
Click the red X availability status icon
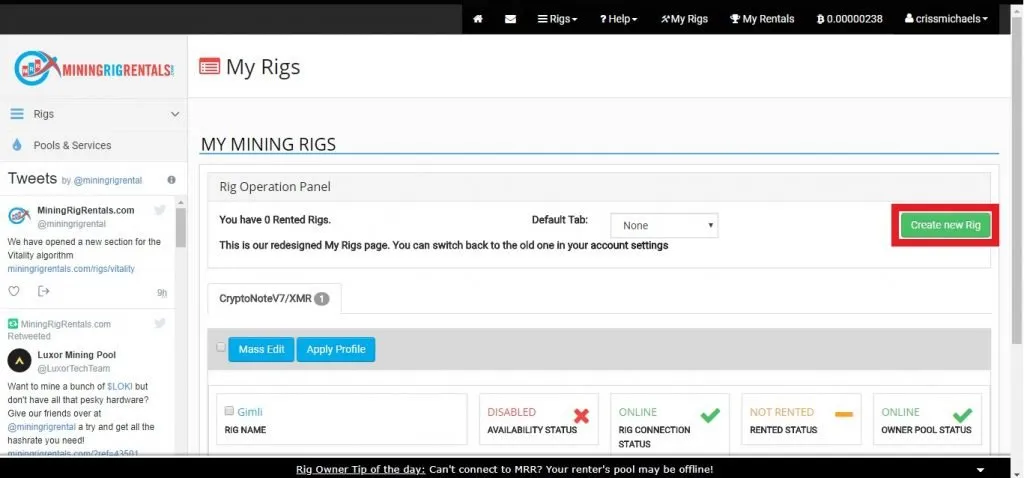(581, 416)
